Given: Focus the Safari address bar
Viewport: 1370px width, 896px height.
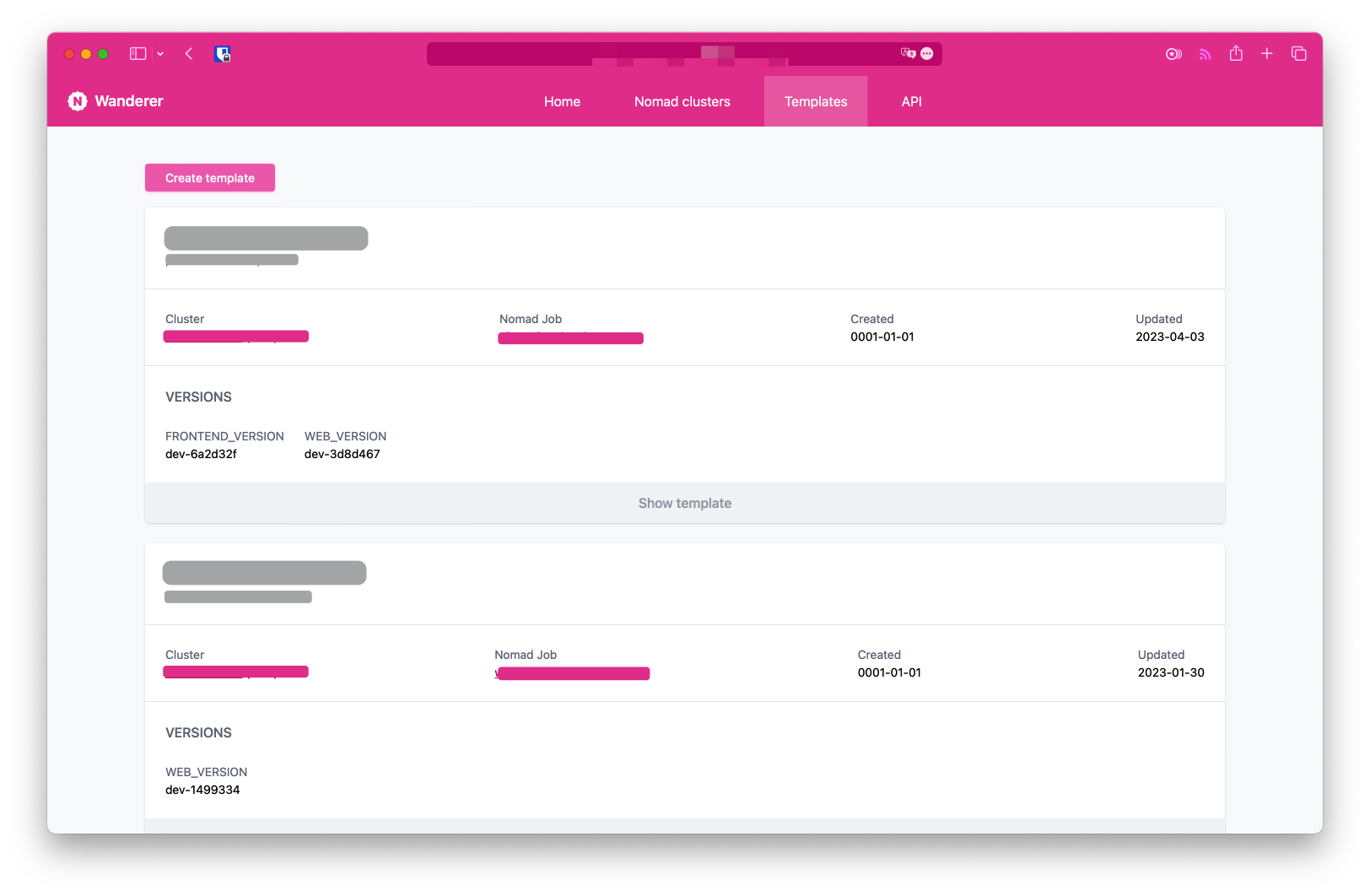Looking at the screenshot, I should tap(684, 54).
